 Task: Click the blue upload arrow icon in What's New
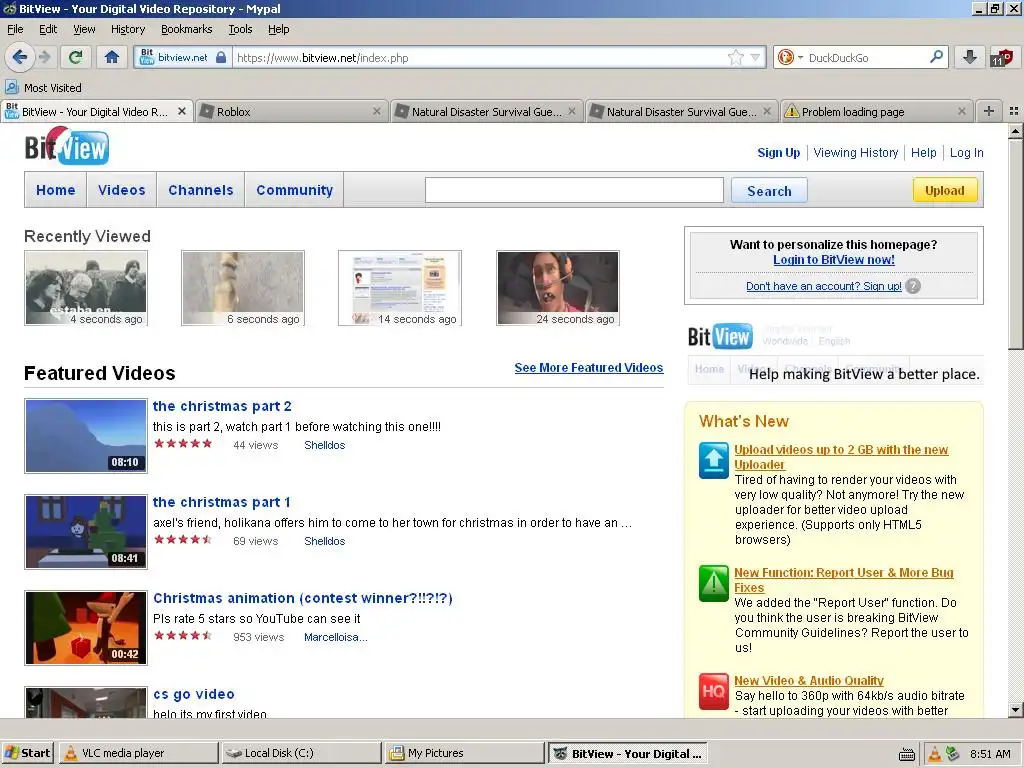[714, 460]
